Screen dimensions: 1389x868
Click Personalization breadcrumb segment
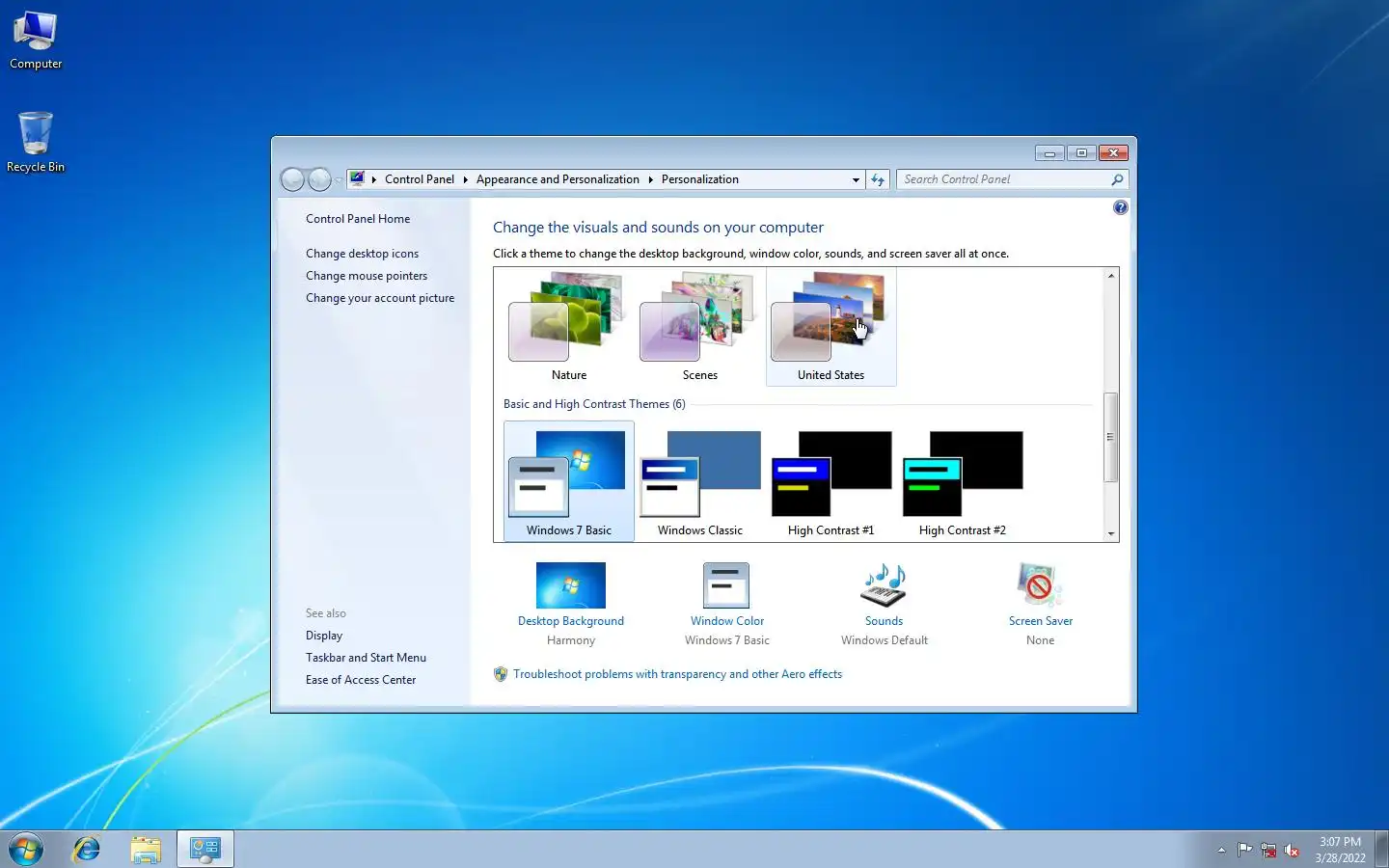coord(699,179)
